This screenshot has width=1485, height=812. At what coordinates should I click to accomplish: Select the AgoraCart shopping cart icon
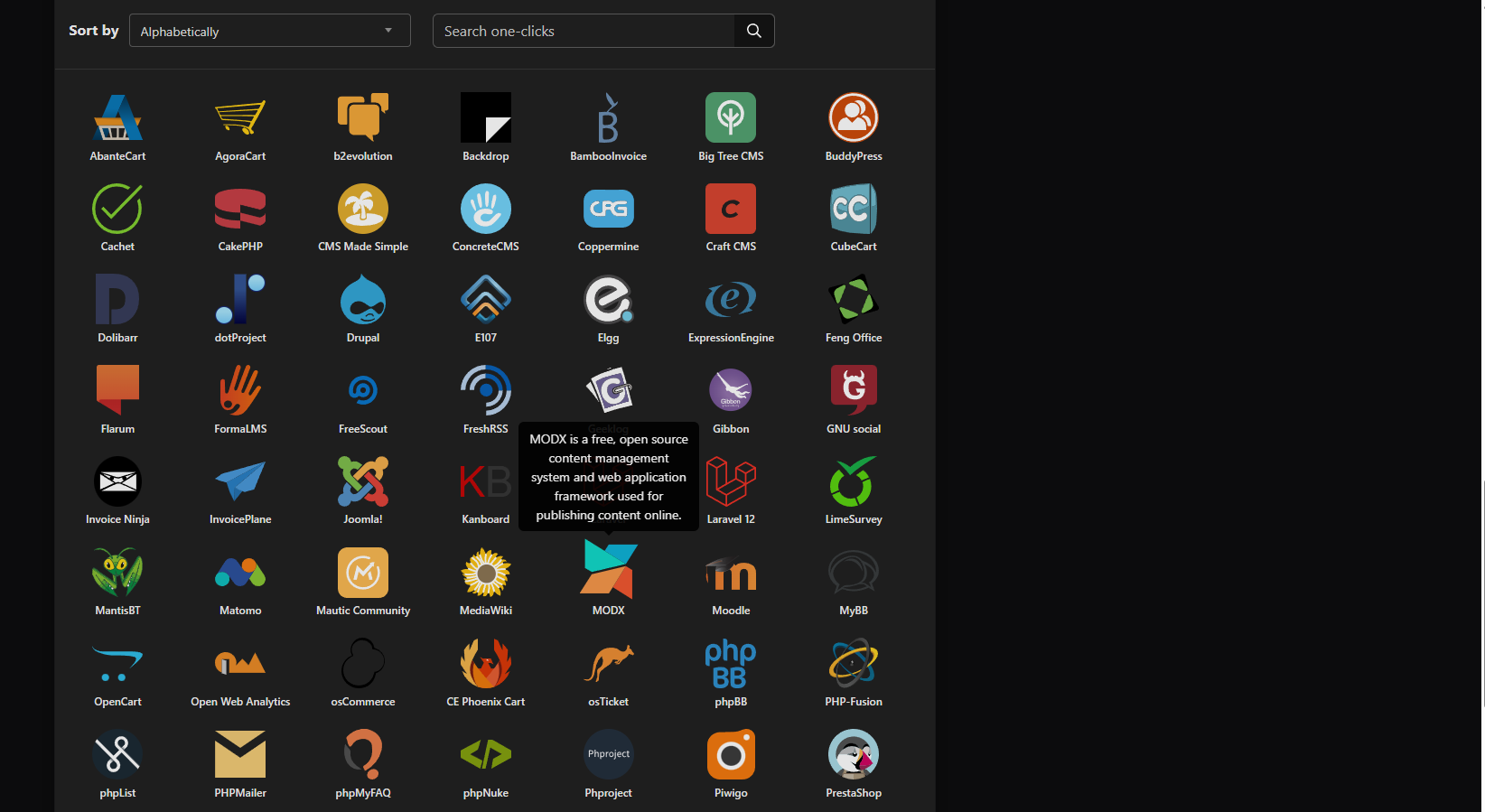pos(240,117)
